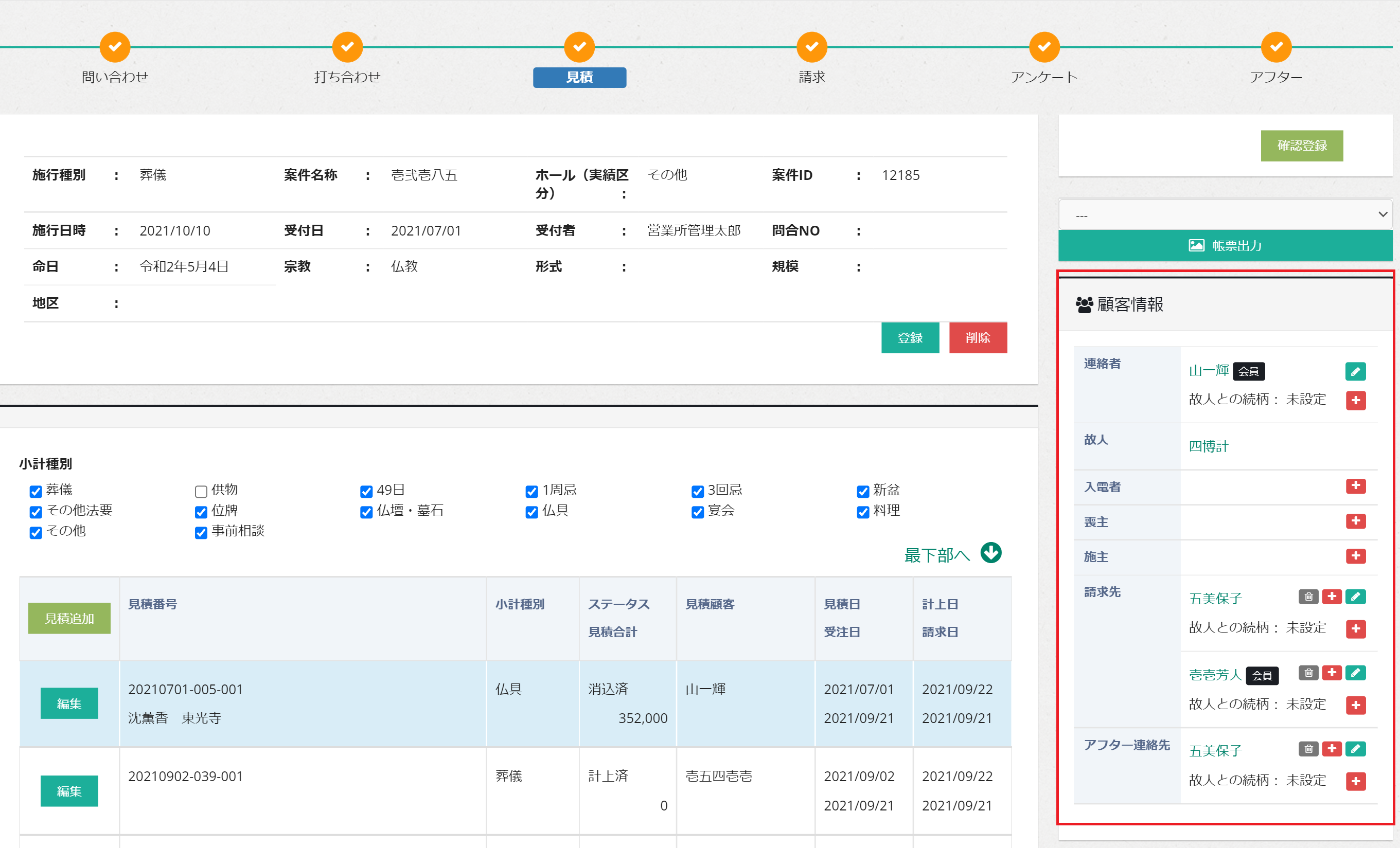This screenshot has height=848, width=1400.
Task: Click the trash icon in アフター連絡先 row
Action: point(1308,749)
